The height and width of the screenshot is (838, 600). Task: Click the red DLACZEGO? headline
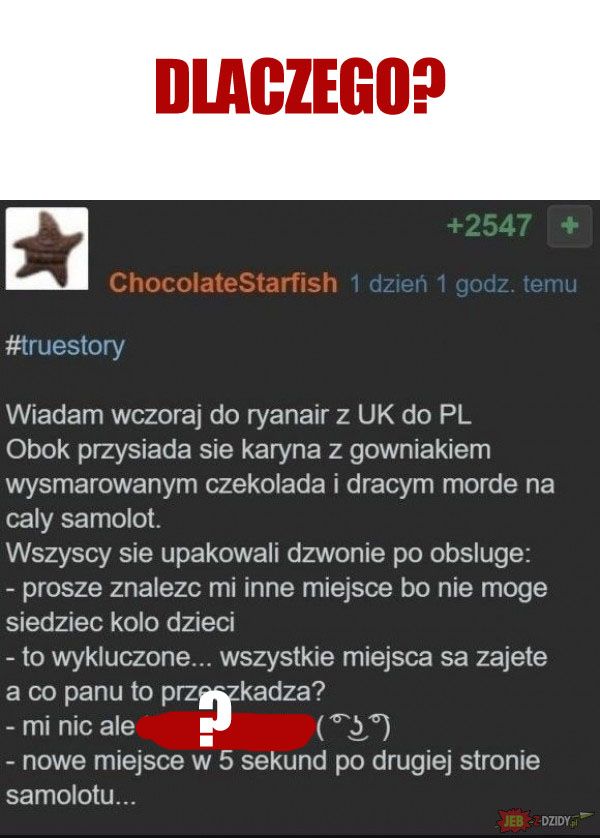tap(300, 86)
